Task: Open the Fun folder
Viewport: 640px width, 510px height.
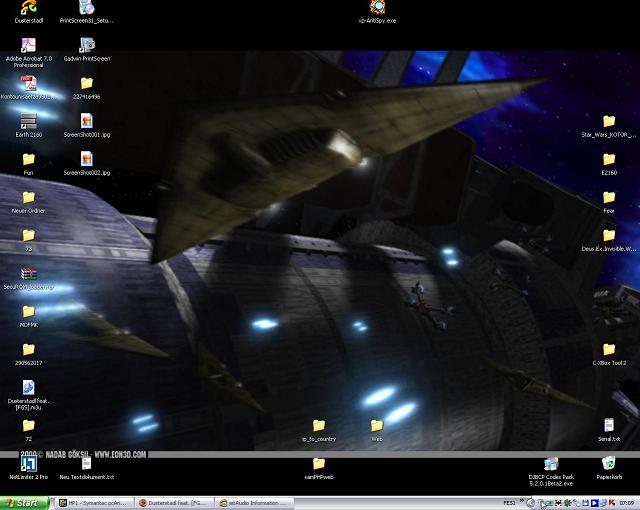Action: coord(29,159)
